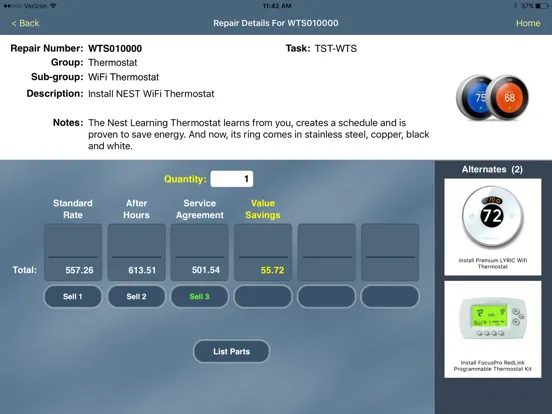Click the Notes paragraph about Nest Learning Thermostat
The image size is (552, 414).
click(259, 134)
